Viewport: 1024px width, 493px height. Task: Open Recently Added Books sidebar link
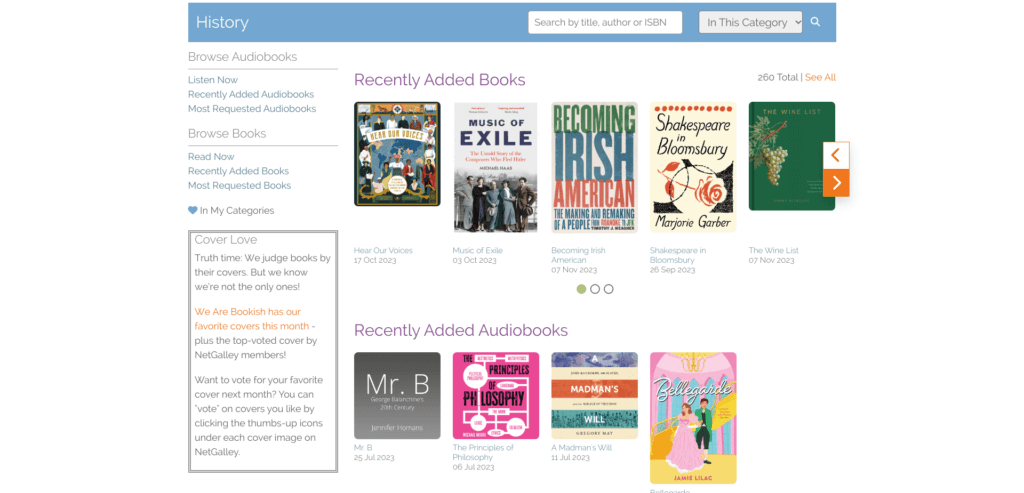point(238,171)
